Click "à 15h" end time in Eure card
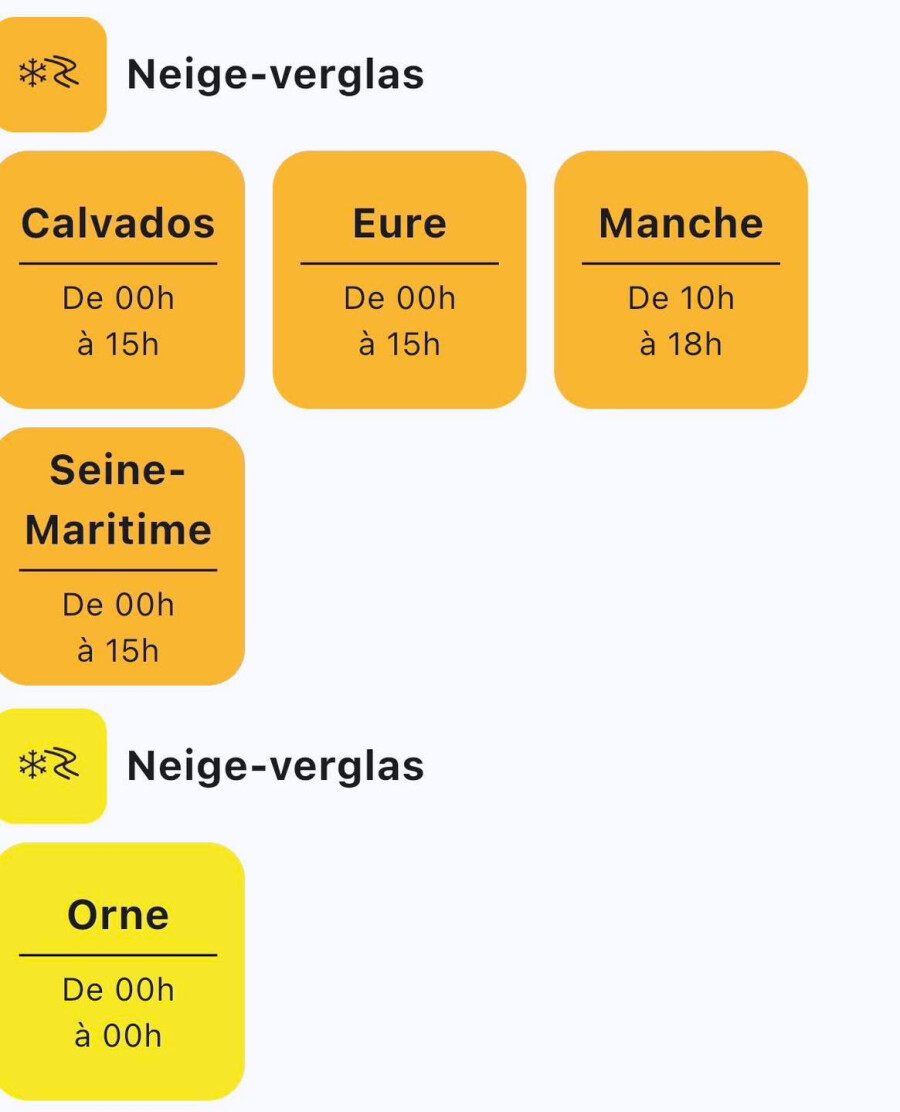Image resolution: width=900 pixels, height=1112 pixels. point(399,345)
